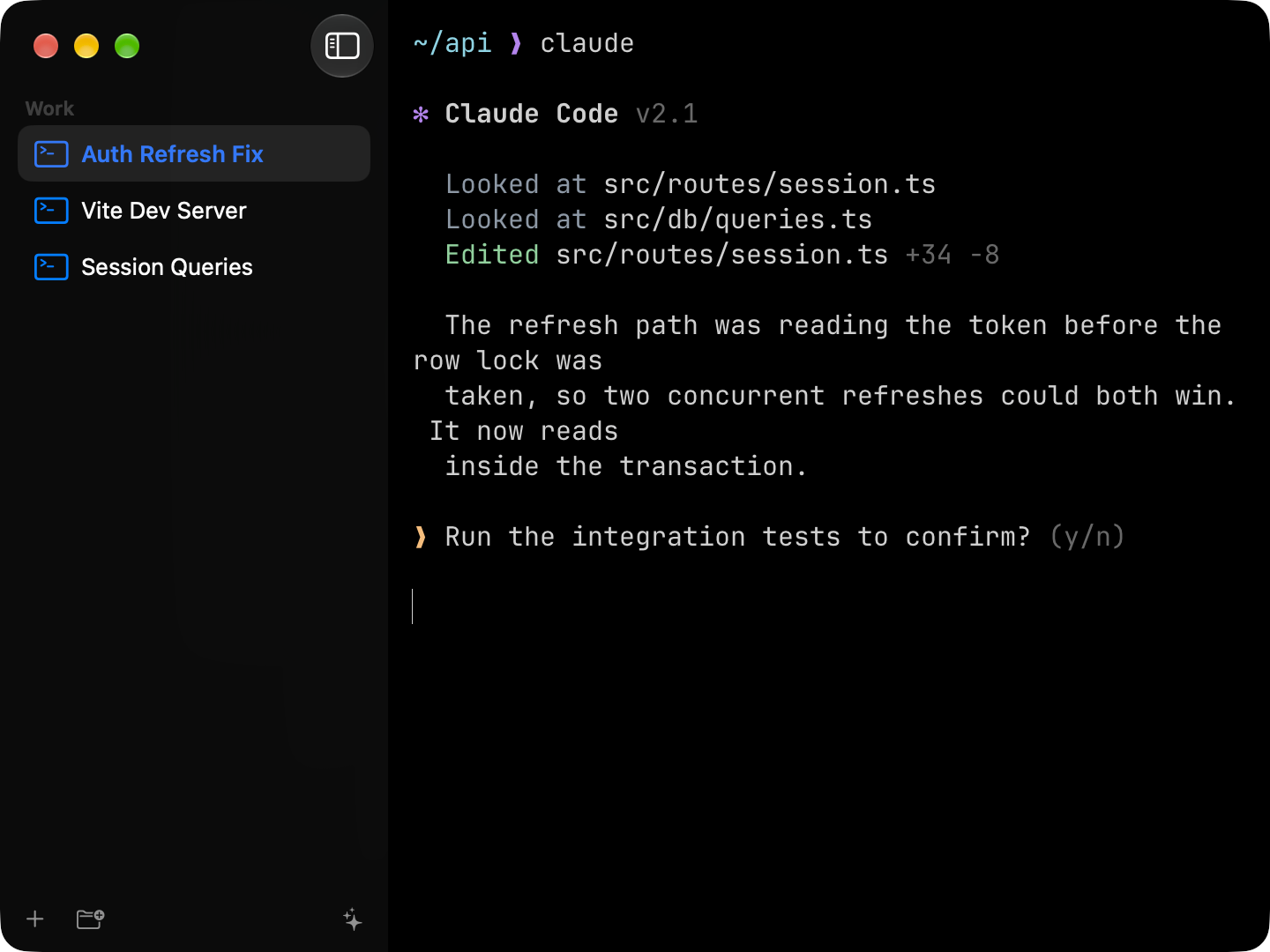1270x952 pixels.
Task: Click the 'Run the integration tests to confirm?' prompt
Action: [737, 537]
